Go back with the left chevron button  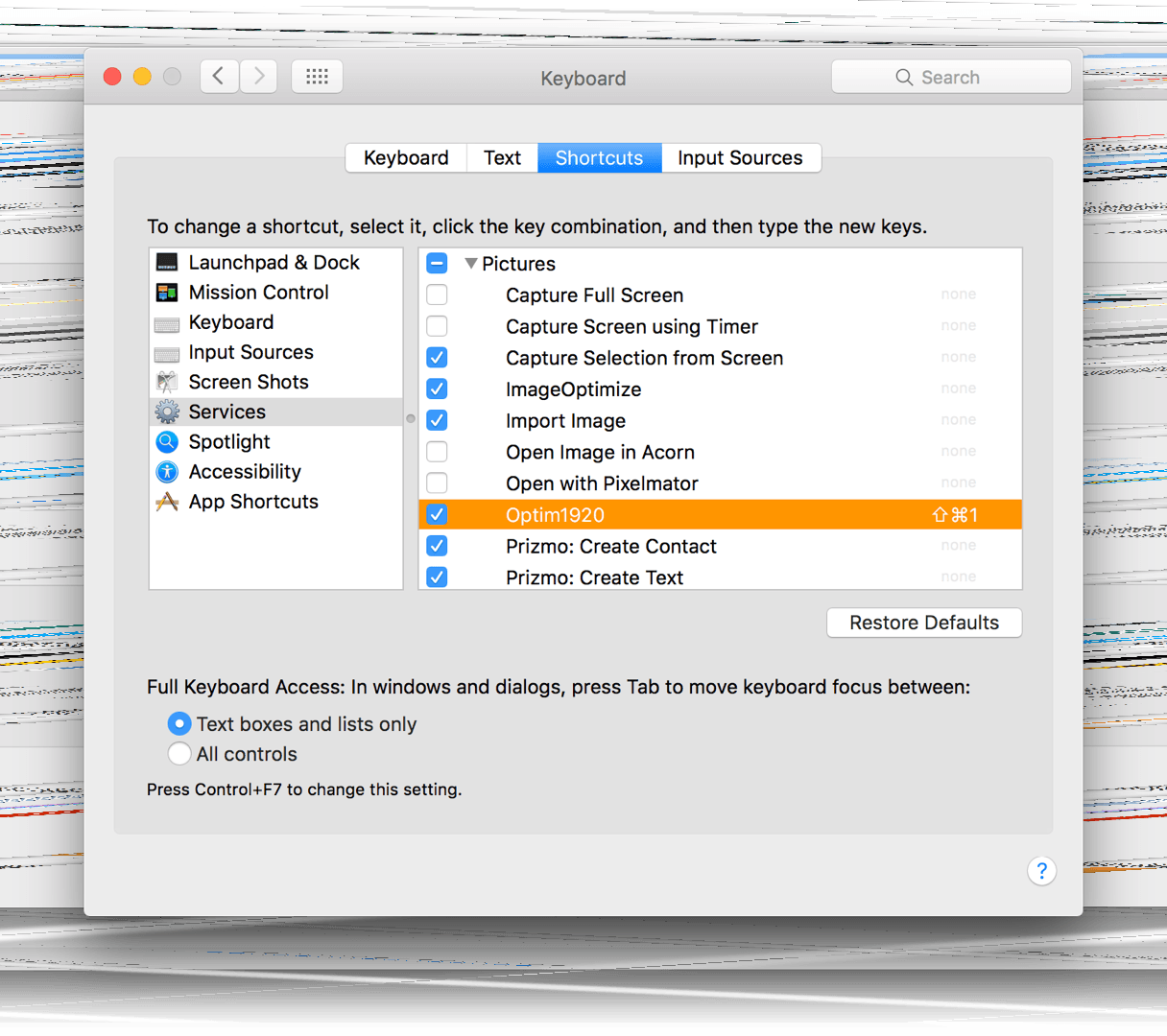point(219,77)
